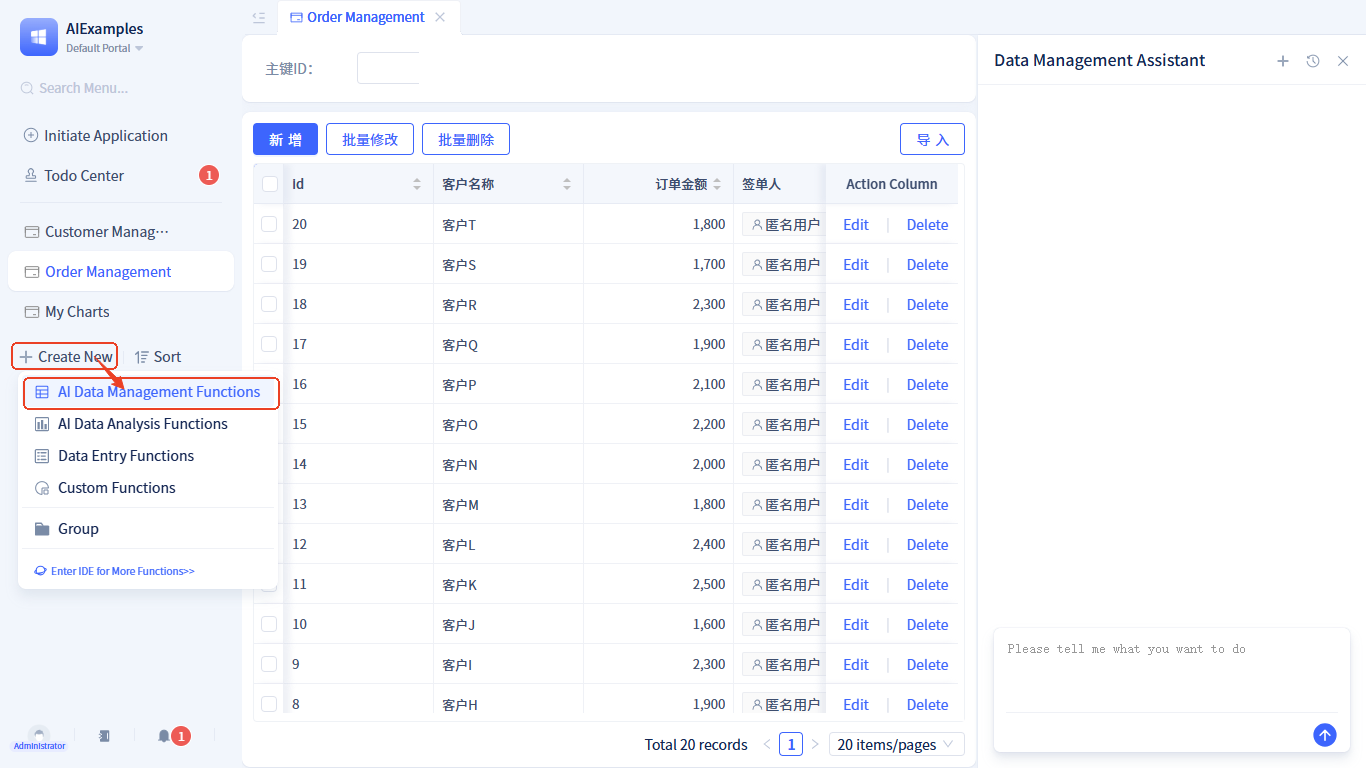Go to previous page arrow

click(x=767, y=744)
